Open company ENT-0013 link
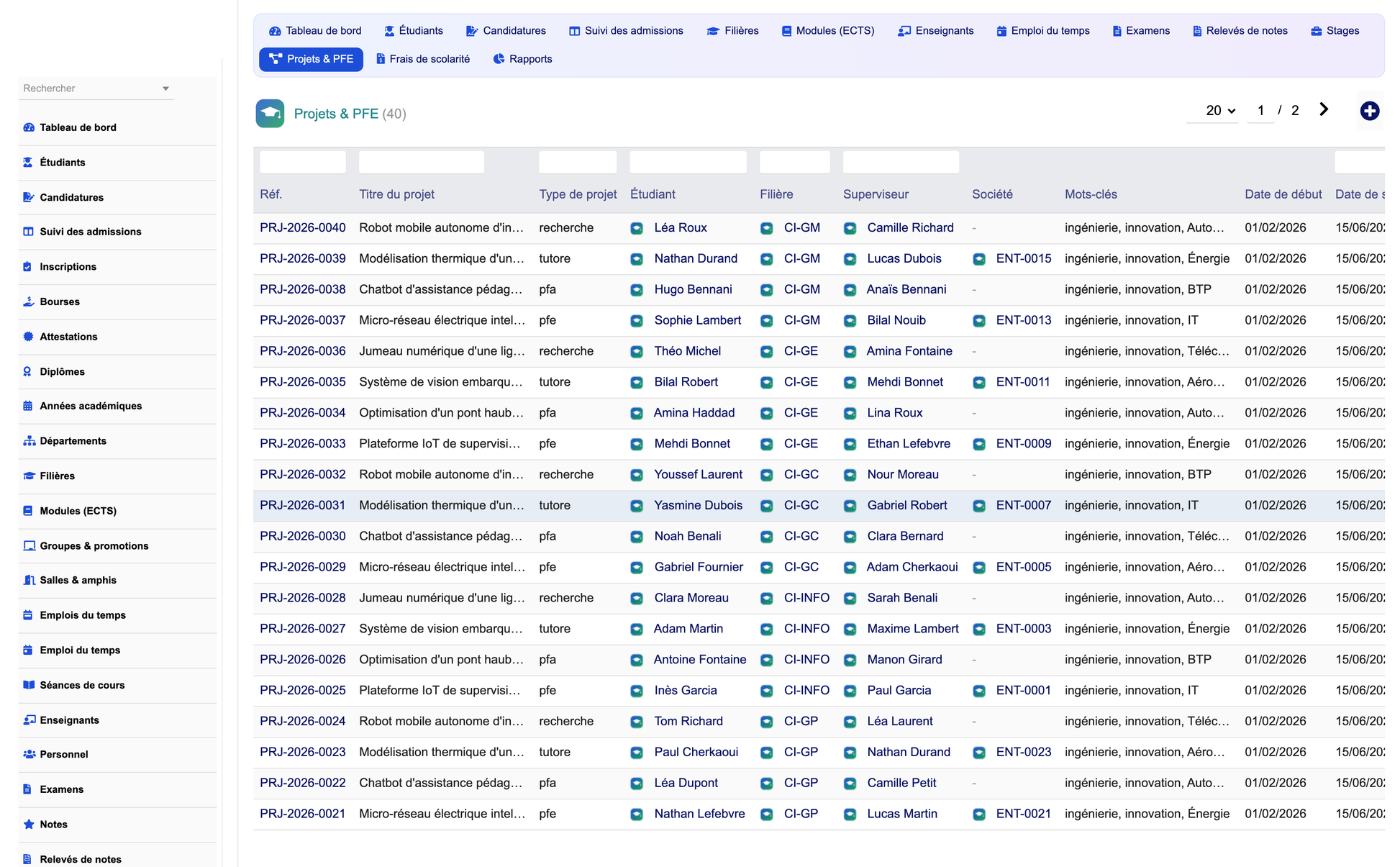Screen dimensions: 1400x867 tap(1023, 321)
